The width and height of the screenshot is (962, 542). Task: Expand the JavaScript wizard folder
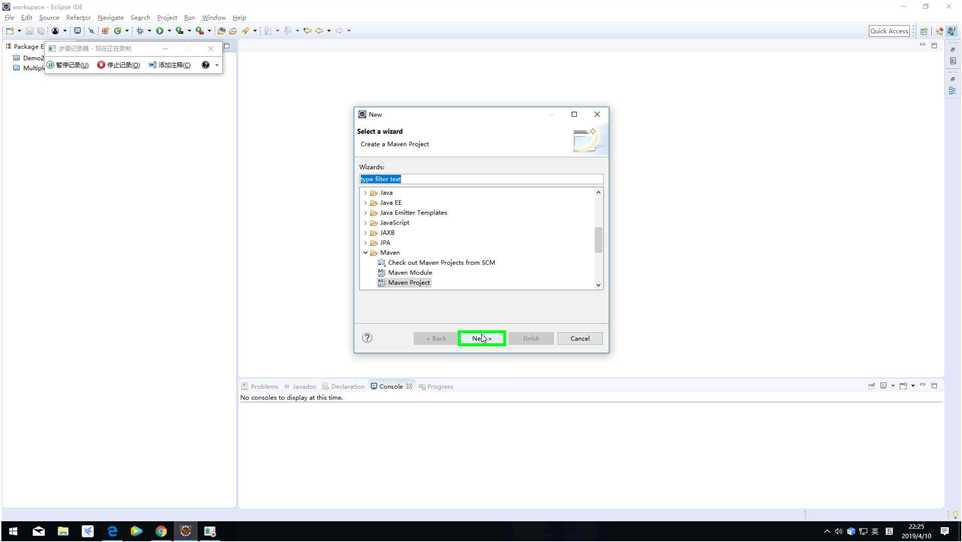coord(366,223)
